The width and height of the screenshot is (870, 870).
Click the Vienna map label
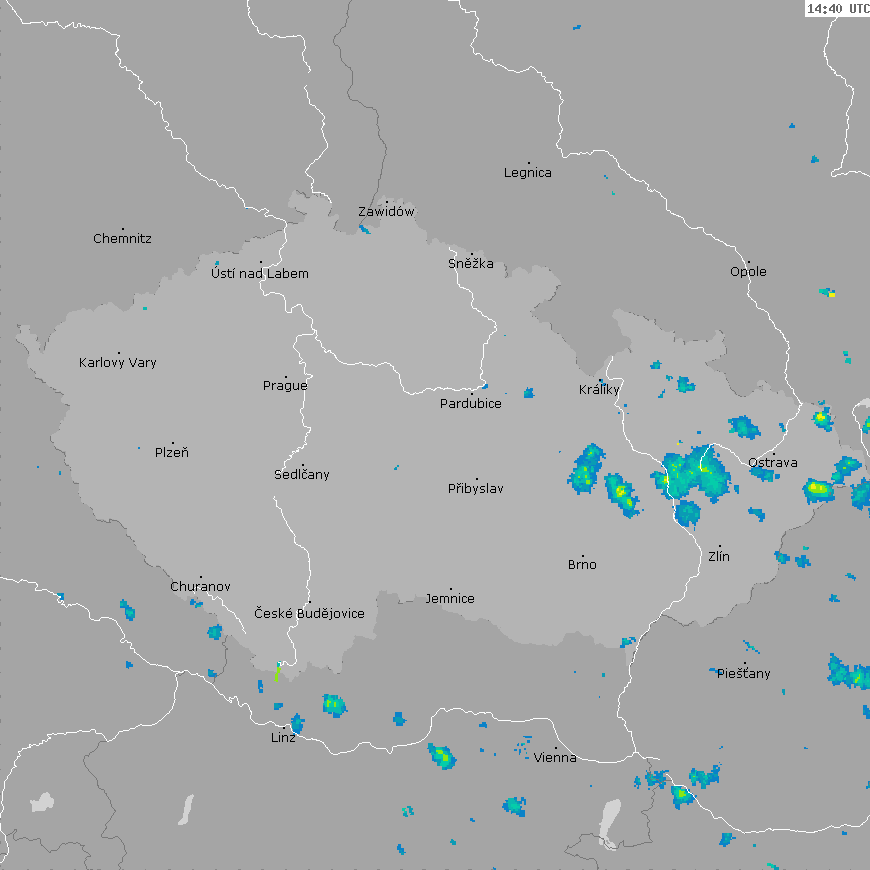click(x=555, y=758)
